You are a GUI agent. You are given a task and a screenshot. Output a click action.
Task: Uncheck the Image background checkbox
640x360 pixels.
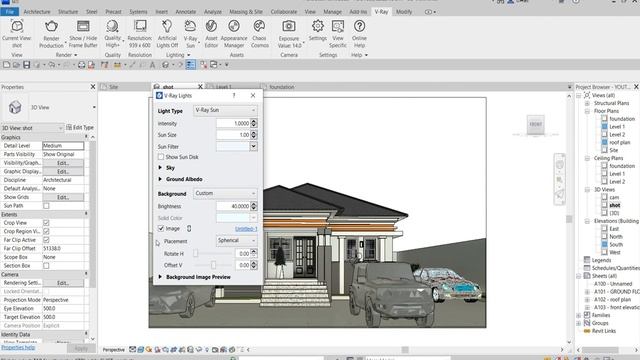[161, 229]
